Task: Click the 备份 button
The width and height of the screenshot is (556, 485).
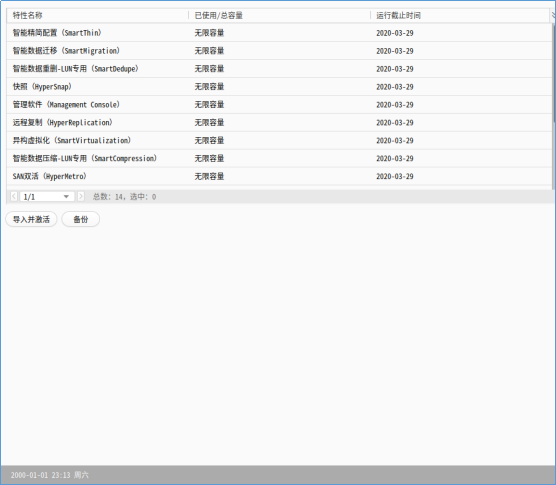Action: pyautogui.click(x=80, y=219)
